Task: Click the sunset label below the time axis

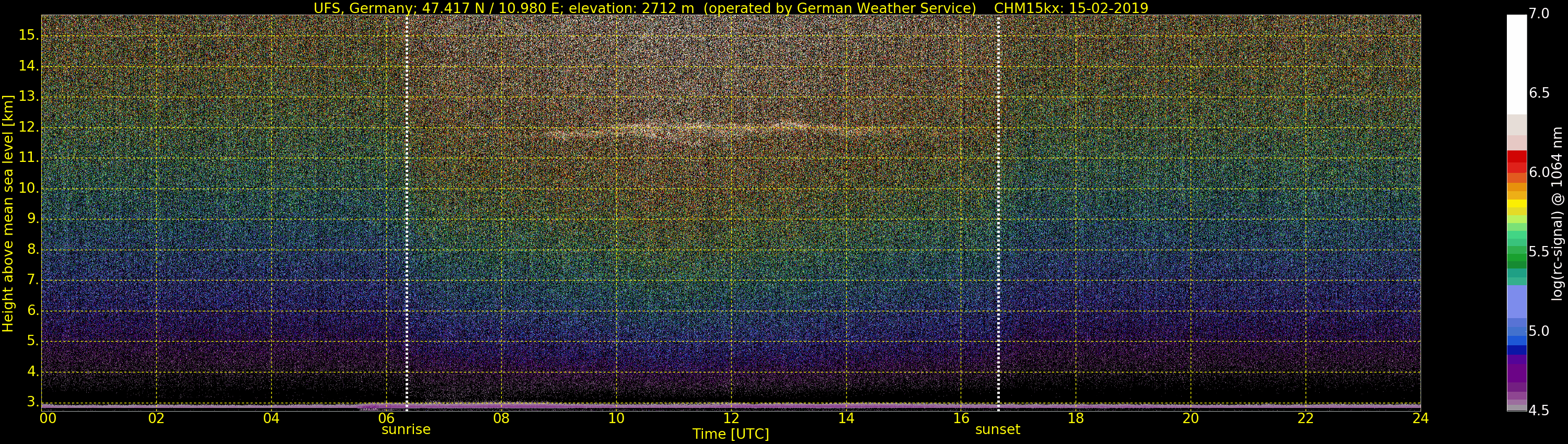Action: pyautogui.click(x=997, y=429)
